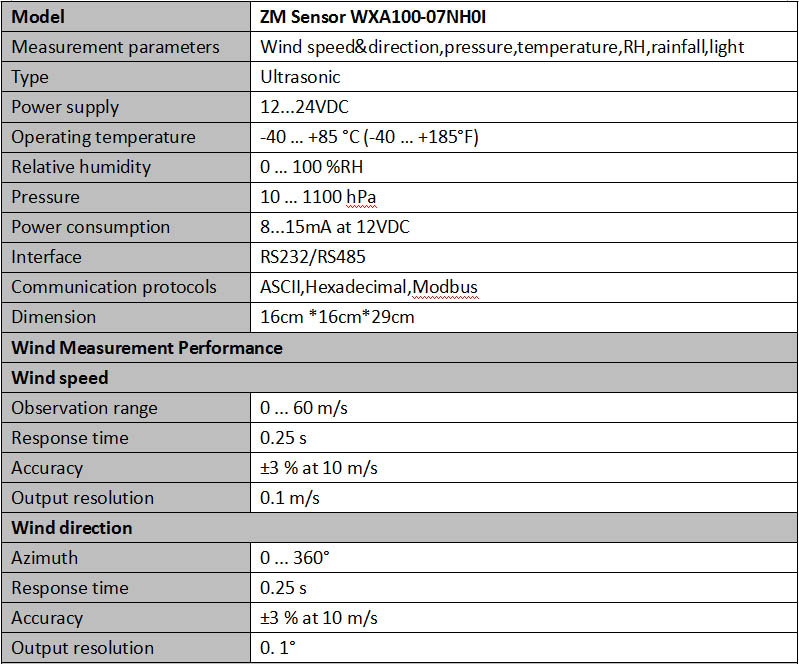Click the Operating temperature label
Screen dimensions: 799x664
pos(103,137)
